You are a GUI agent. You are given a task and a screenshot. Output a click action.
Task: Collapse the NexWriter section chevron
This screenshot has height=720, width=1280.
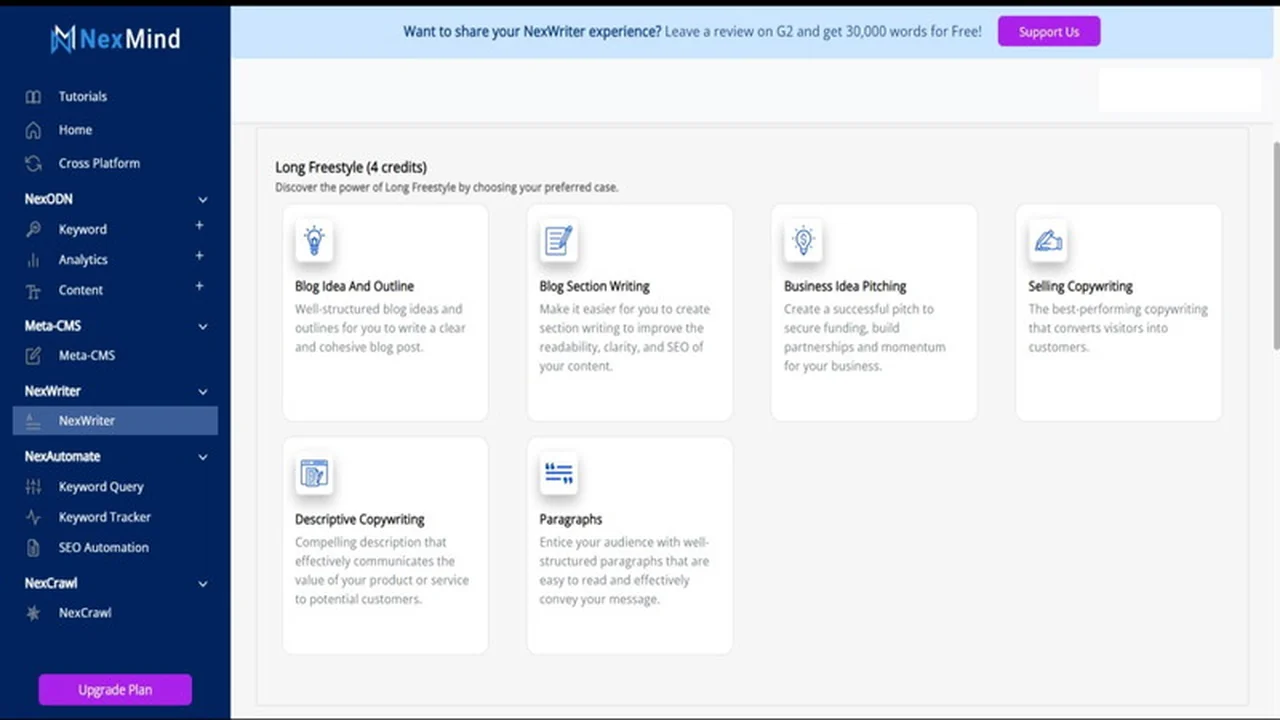coord(203,392)
